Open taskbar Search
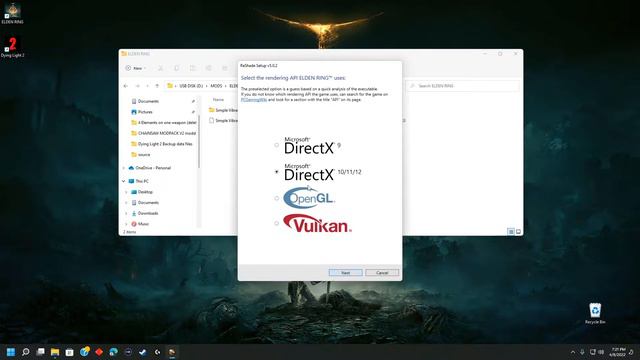 26,352
